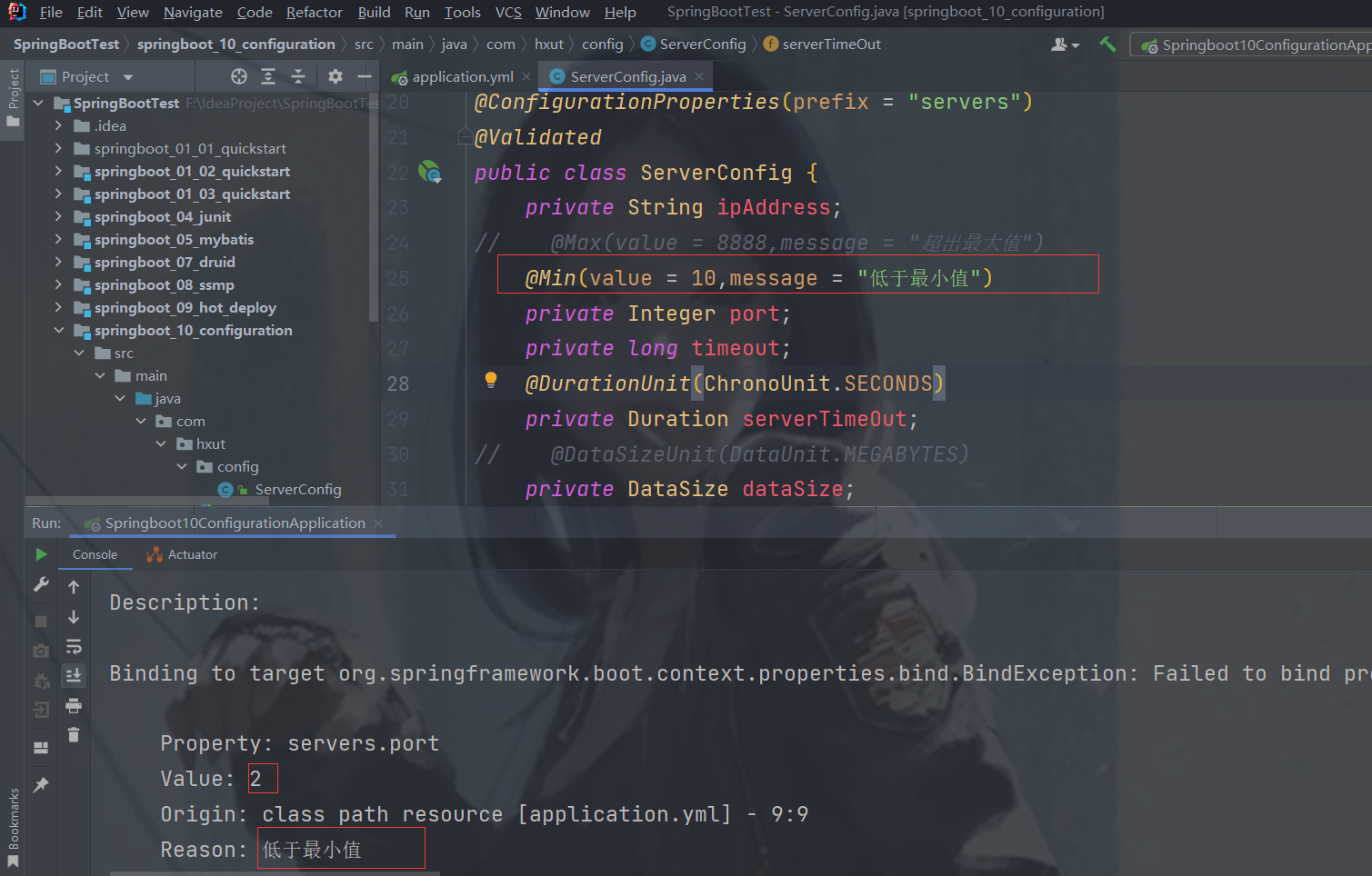This screenshot has width=1372, height=876.
Task: Select springboot_07_druid in the project tree
Action: tap(165, 262)
